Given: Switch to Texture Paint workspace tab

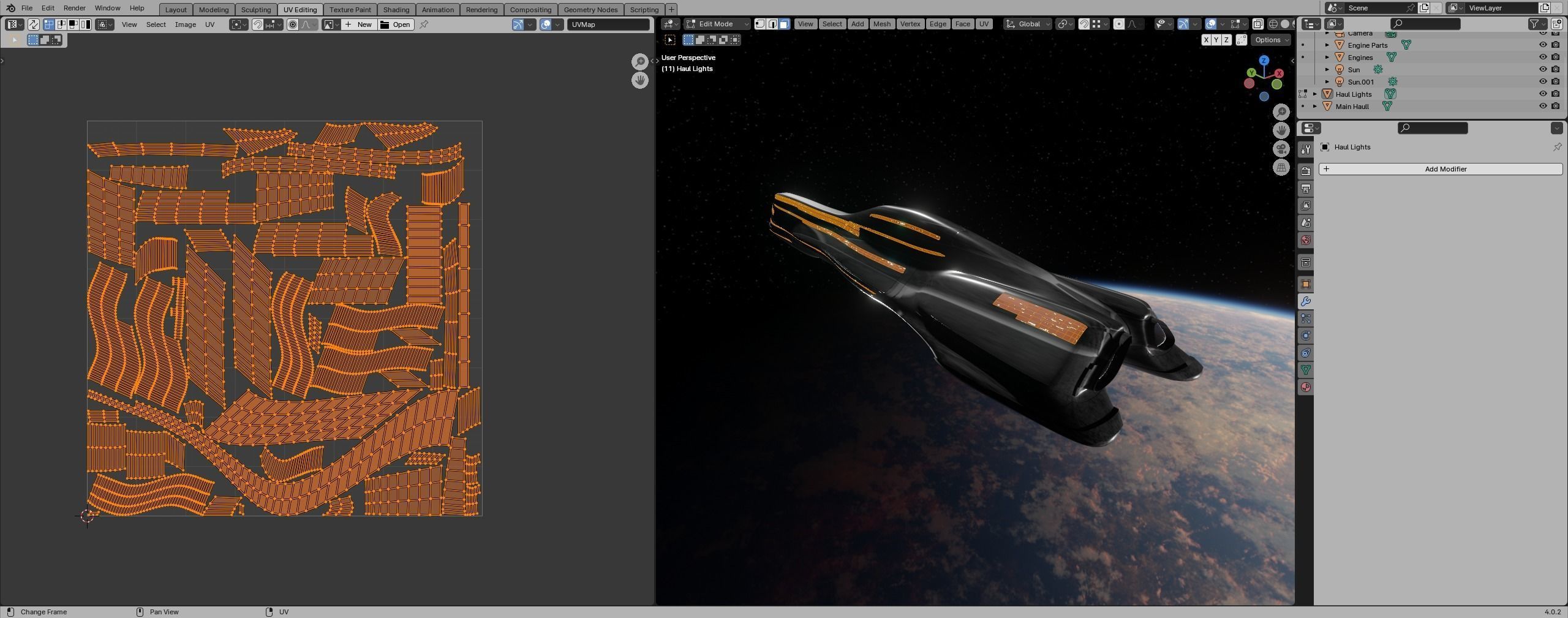Looking at the screenshot, I should 350,9.
